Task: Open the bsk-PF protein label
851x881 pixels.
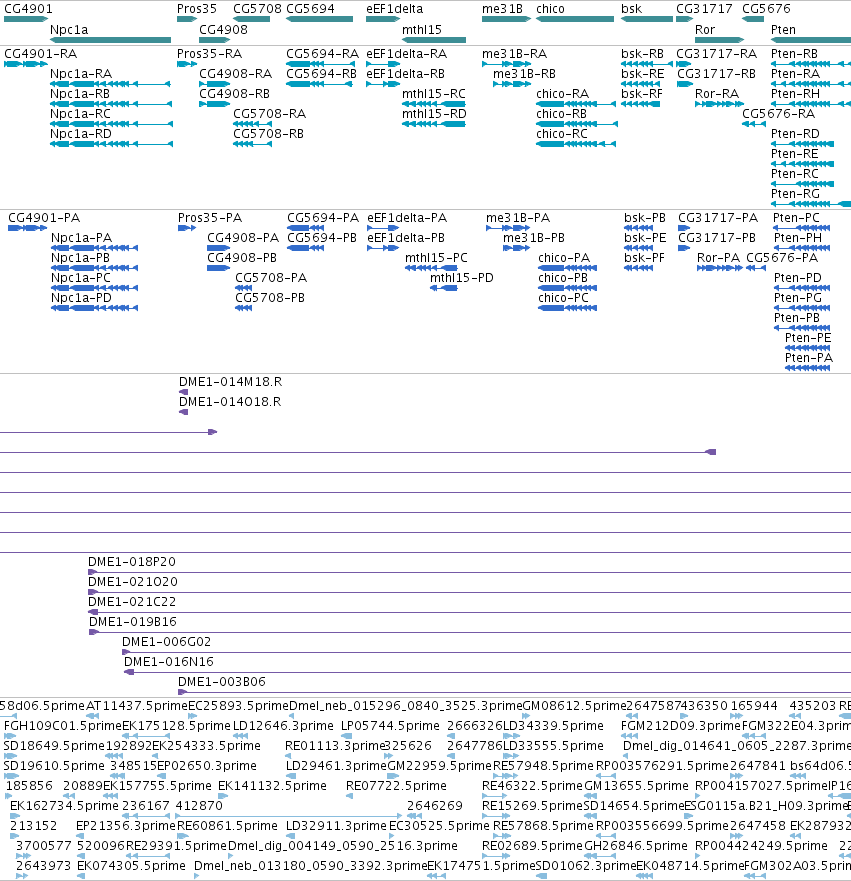Action: [644, 258]
